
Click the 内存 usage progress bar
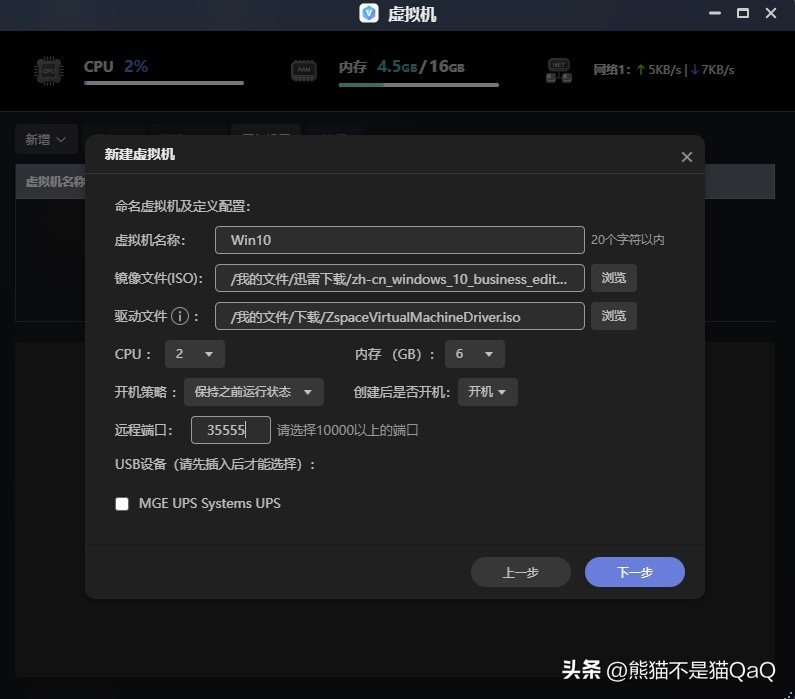pyautogui.click(x=419, y=85)
